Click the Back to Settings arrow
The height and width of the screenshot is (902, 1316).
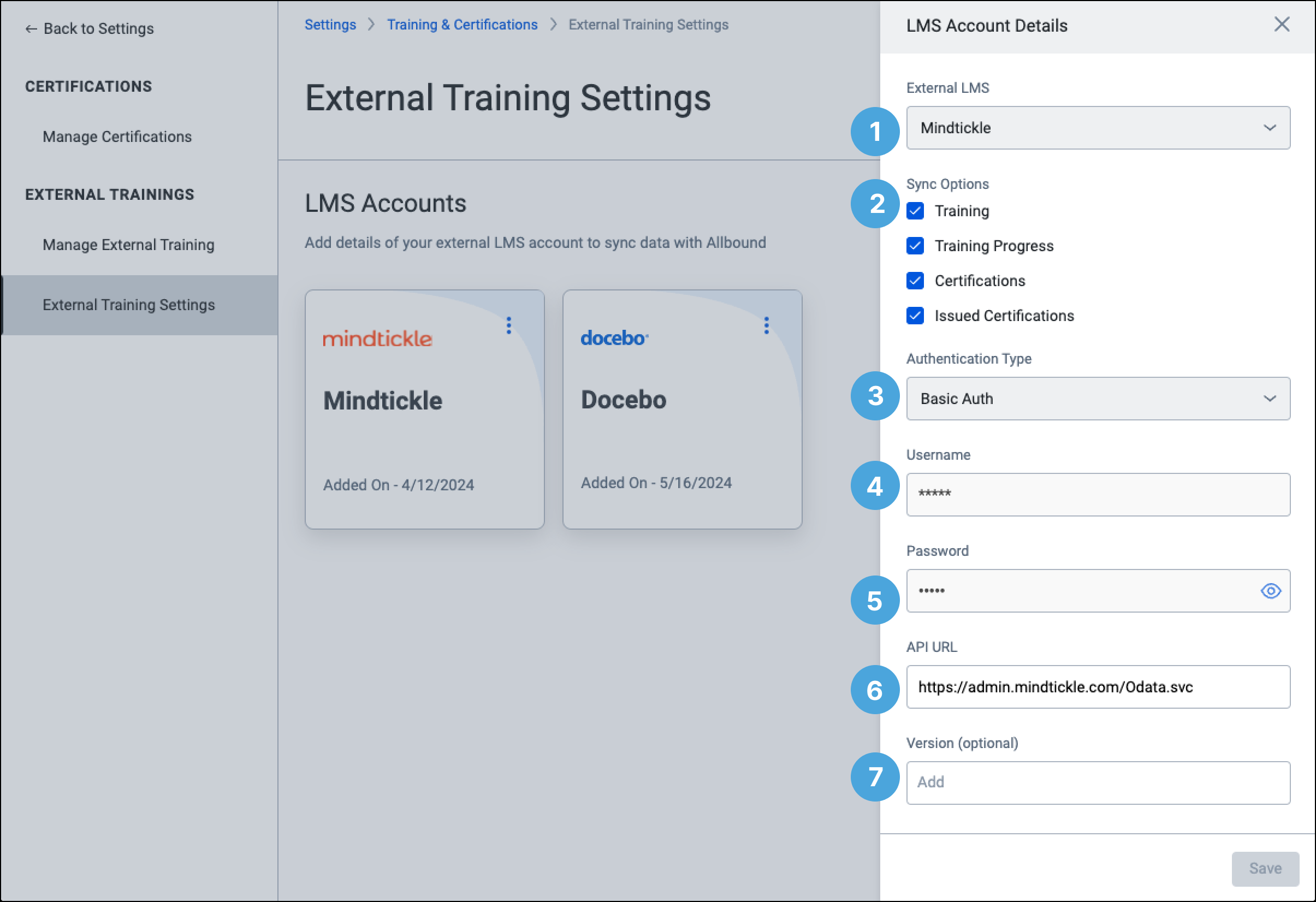(31, 29)
